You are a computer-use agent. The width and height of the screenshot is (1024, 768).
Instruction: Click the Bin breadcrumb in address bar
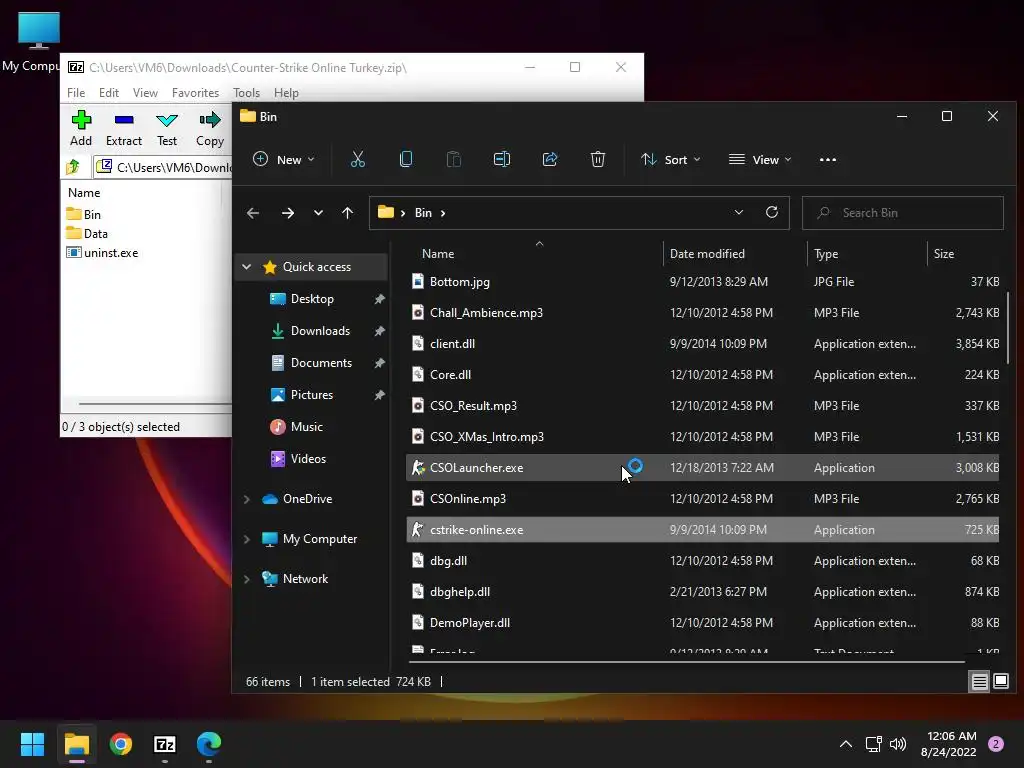click(x=423, y=213)
